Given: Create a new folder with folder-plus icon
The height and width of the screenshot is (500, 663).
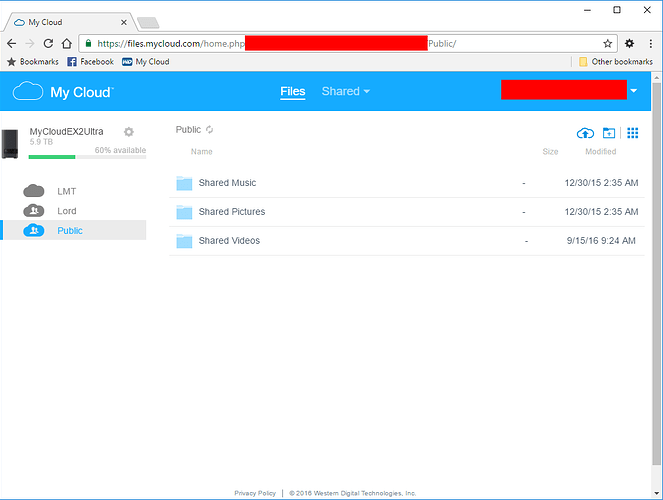Looking at the screenshot, I should [x=609, y=133].
